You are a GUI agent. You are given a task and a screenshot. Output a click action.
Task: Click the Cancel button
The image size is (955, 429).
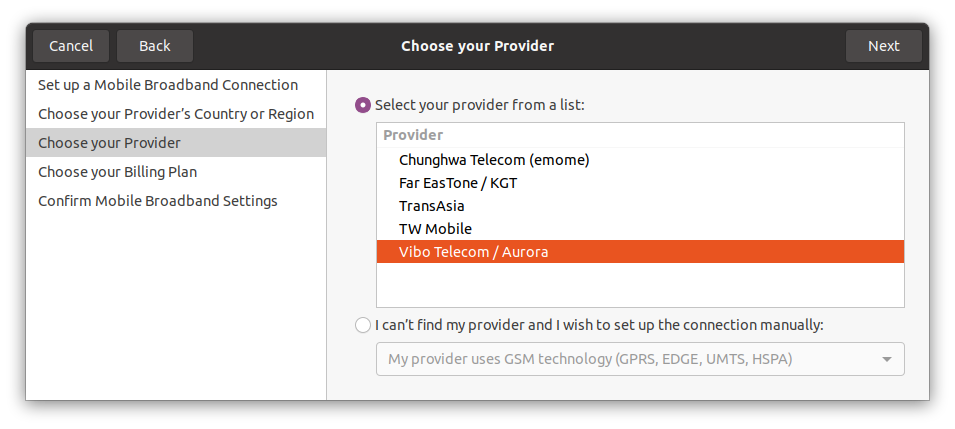click(x=71, y=46)
